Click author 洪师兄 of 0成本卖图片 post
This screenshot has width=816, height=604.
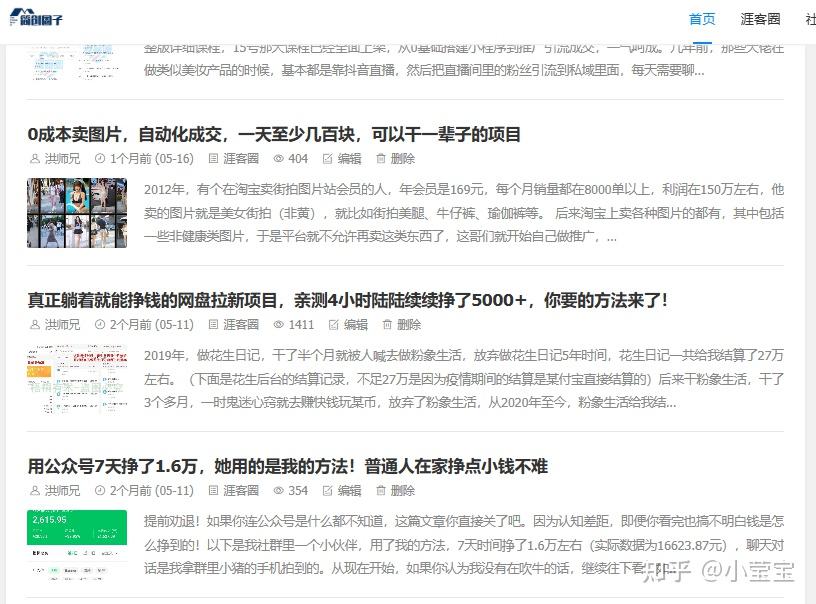[62, 159]
